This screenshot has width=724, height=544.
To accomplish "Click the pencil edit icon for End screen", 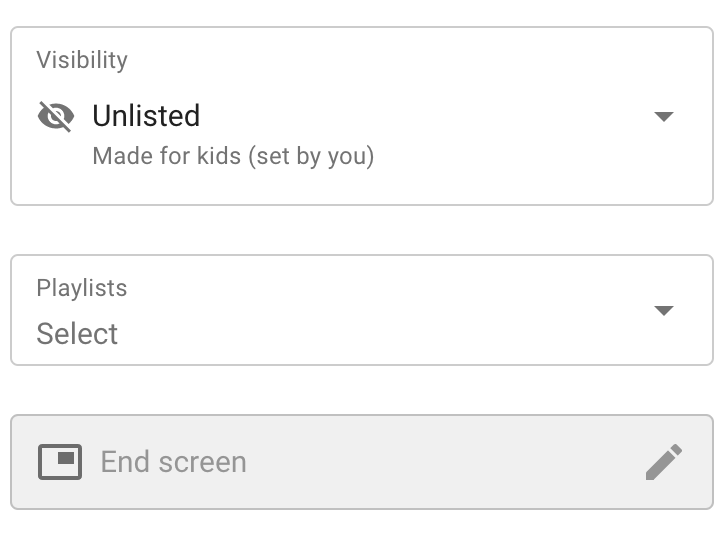I will point(664,461).
